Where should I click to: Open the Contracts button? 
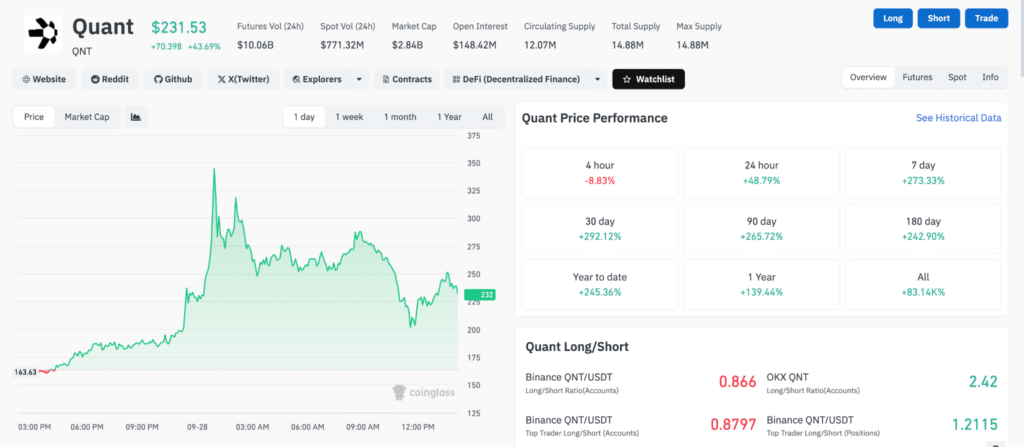point(407,79)
